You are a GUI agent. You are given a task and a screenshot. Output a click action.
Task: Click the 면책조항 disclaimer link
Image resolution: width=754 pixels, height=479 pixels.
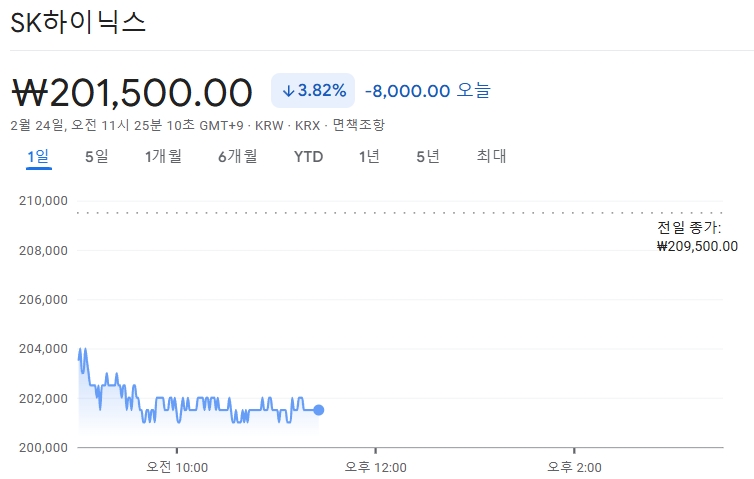[x=359, y=125]
